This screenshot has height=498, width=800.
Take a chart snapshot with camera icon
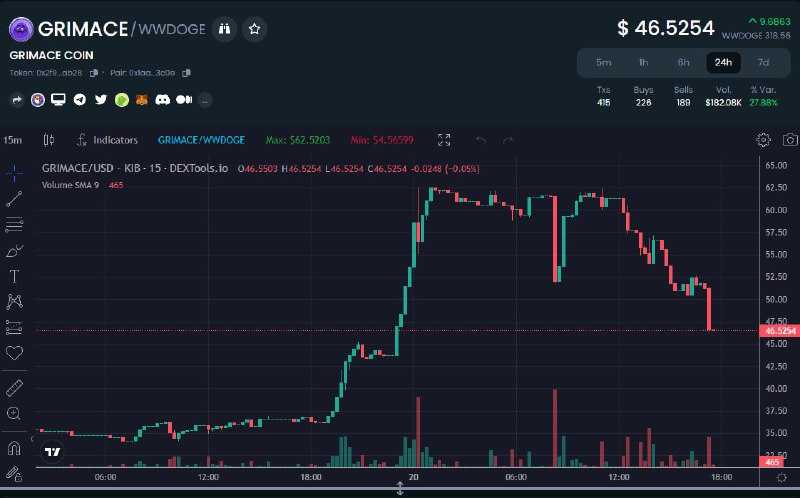click(x=790, y=140)
